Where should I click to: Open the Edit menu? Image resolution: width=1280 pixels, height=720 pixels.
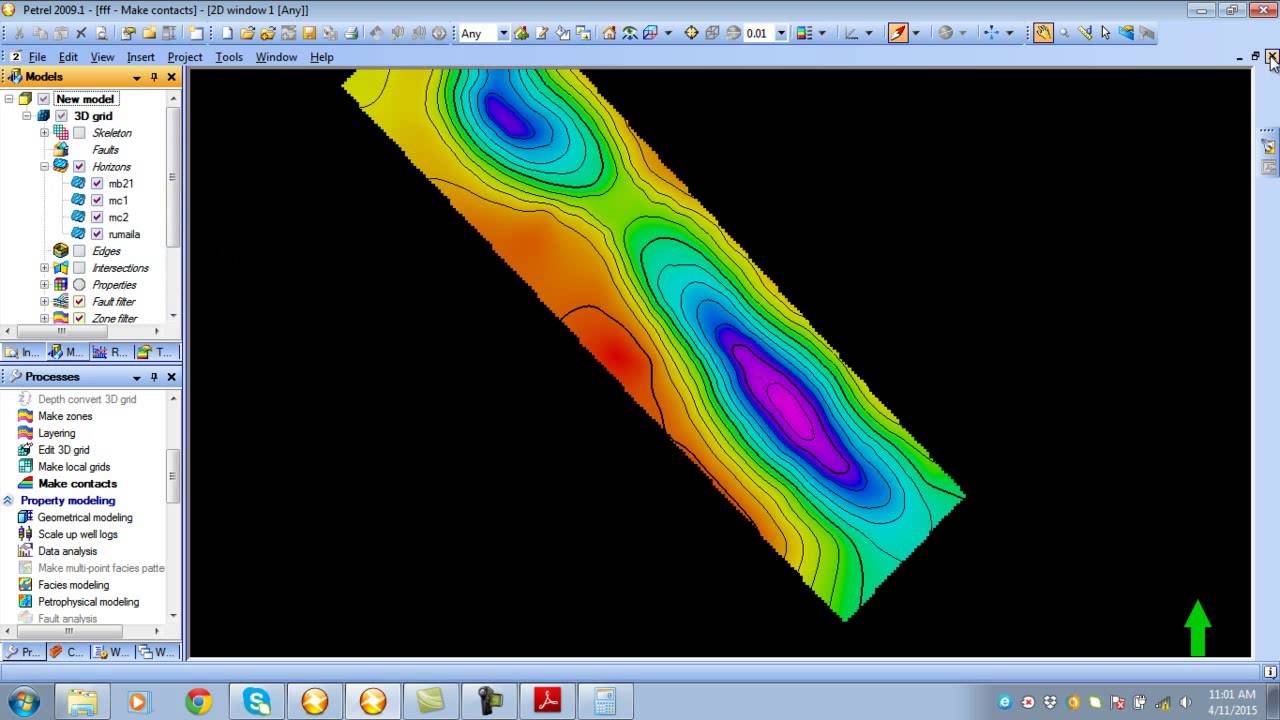tap(68, 57)
